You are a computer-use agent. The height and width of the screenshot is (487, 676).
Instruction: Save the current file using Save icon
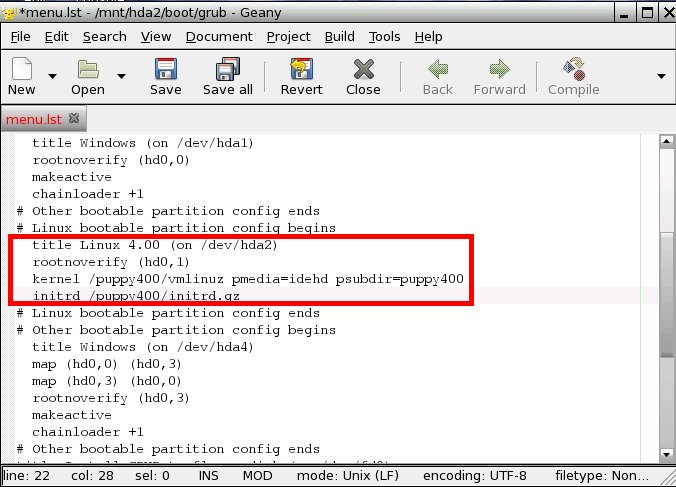pos(165,75)
